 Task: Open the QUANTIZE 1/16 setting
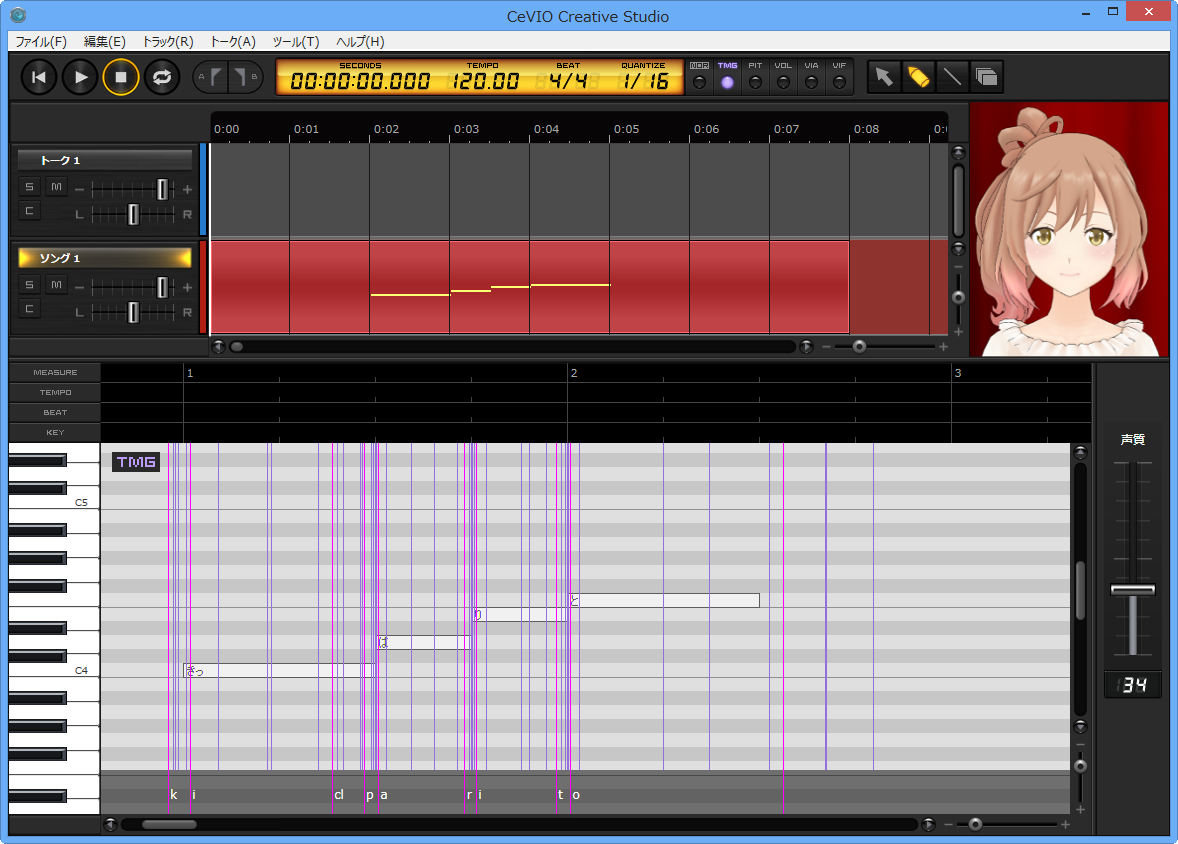coord(644,77)
